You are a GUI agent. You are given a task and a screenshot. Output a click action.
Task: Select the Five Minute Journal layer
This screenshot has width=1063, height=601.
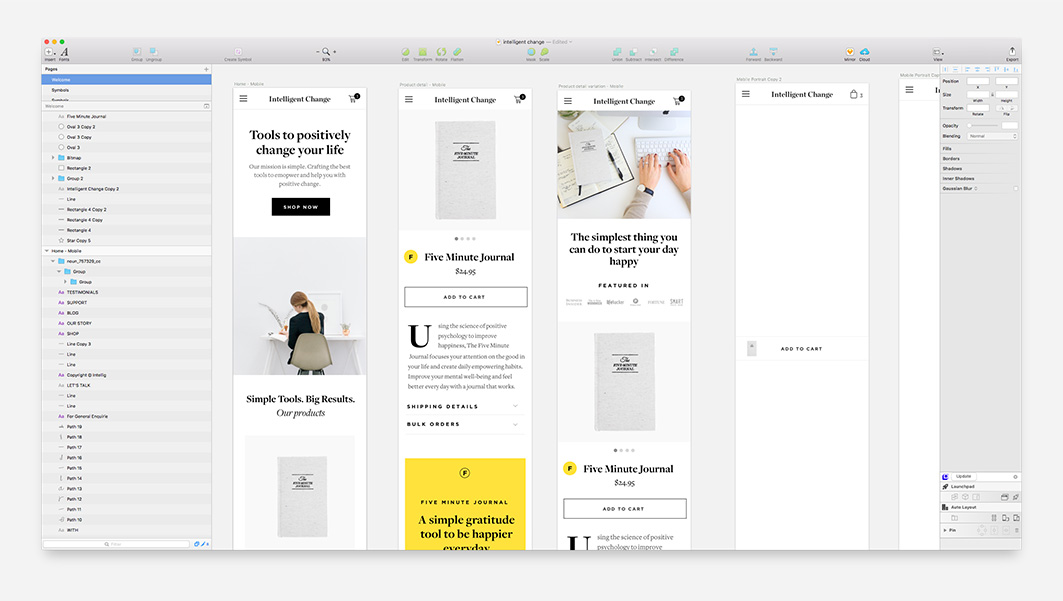pos(127,117)
